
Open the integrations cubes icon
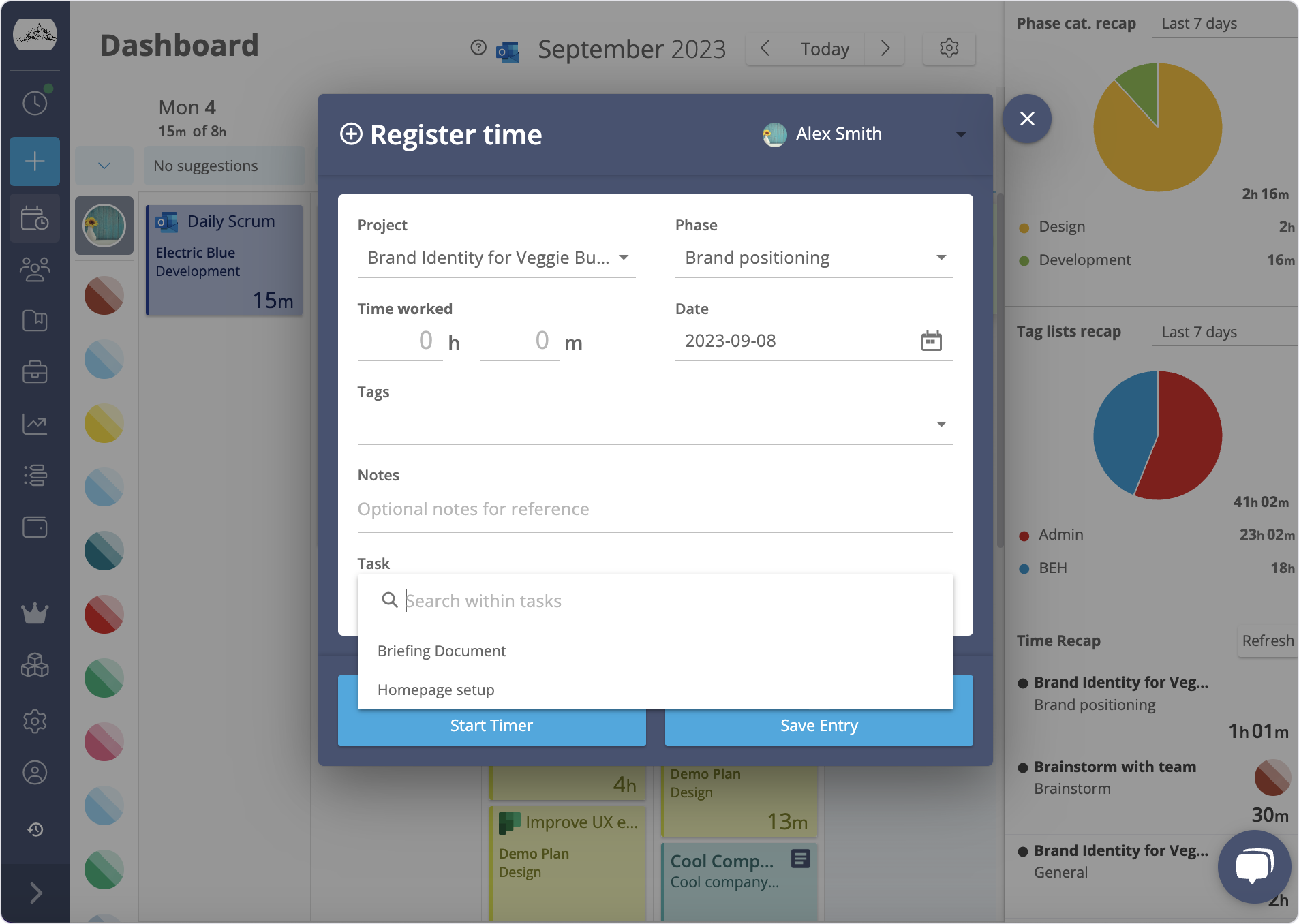pyautogui.click(x=34, y=666)
